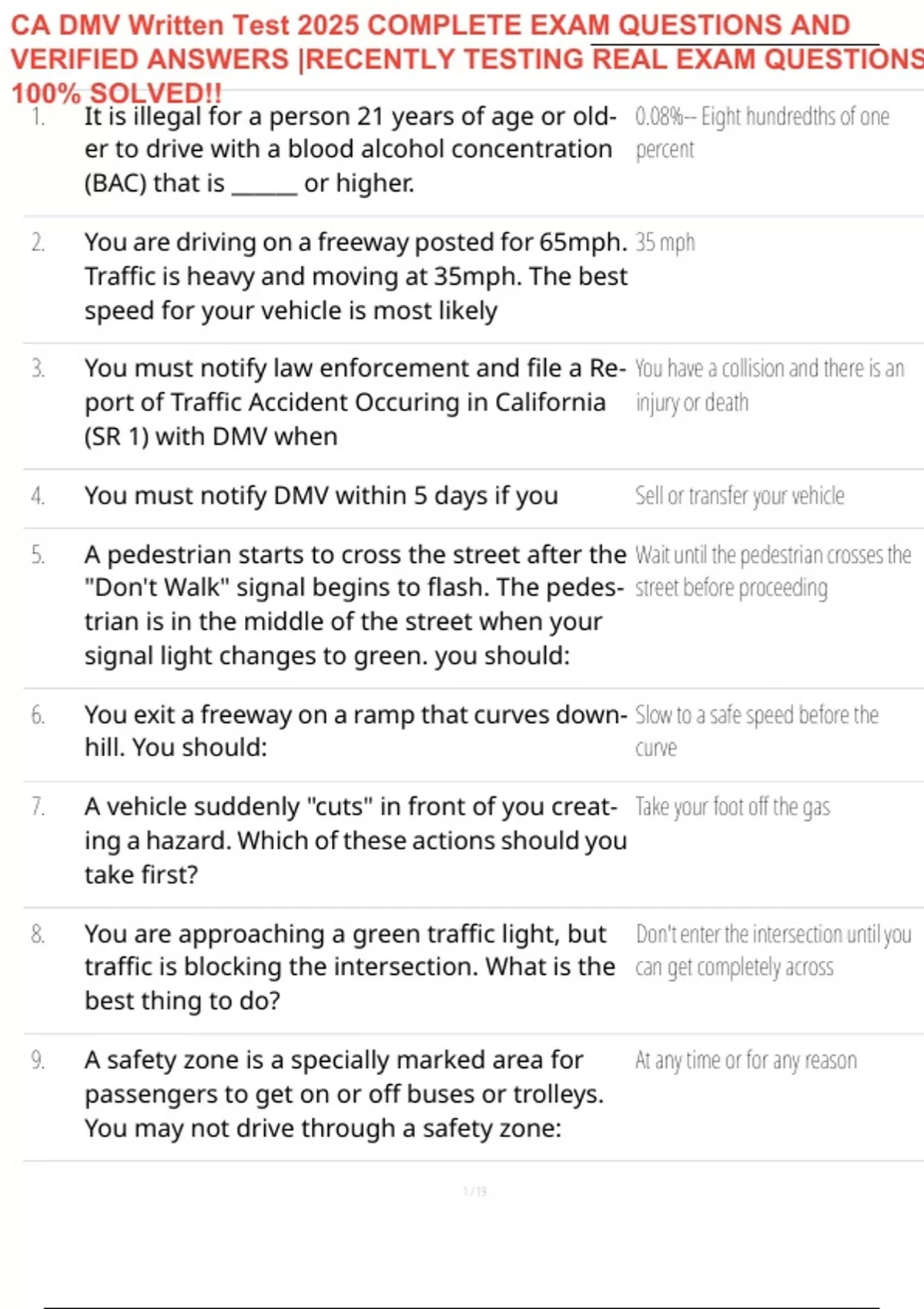Click question 5 about the pedestrian crossing
The image size is (924, 1309).
tap(354, 604)
